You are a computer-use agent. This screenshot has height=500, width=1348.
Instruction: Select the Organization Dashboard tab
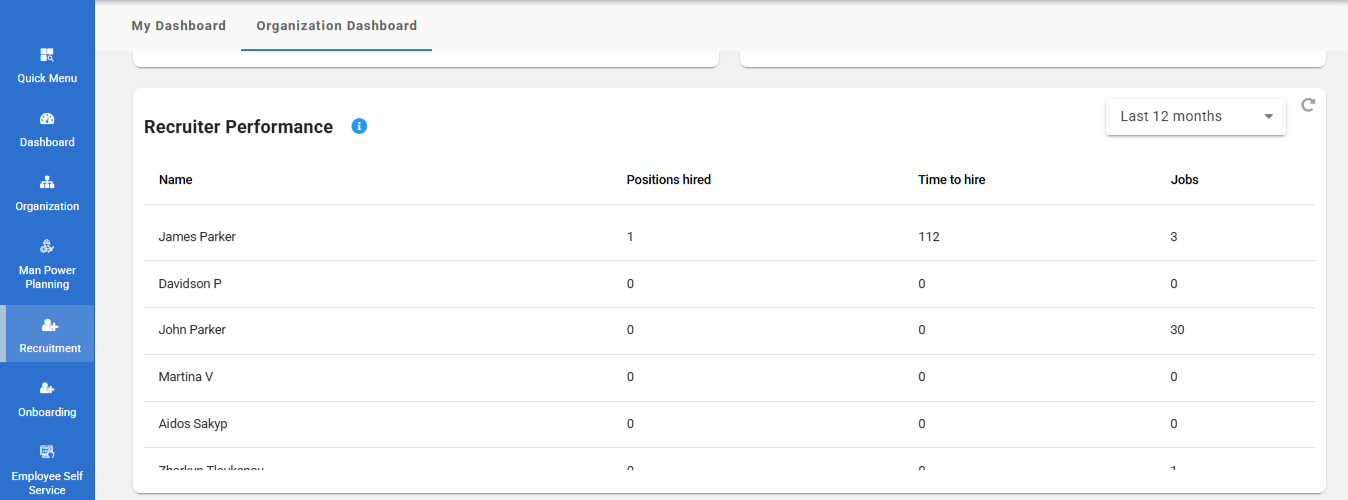(x=337, y=26)
